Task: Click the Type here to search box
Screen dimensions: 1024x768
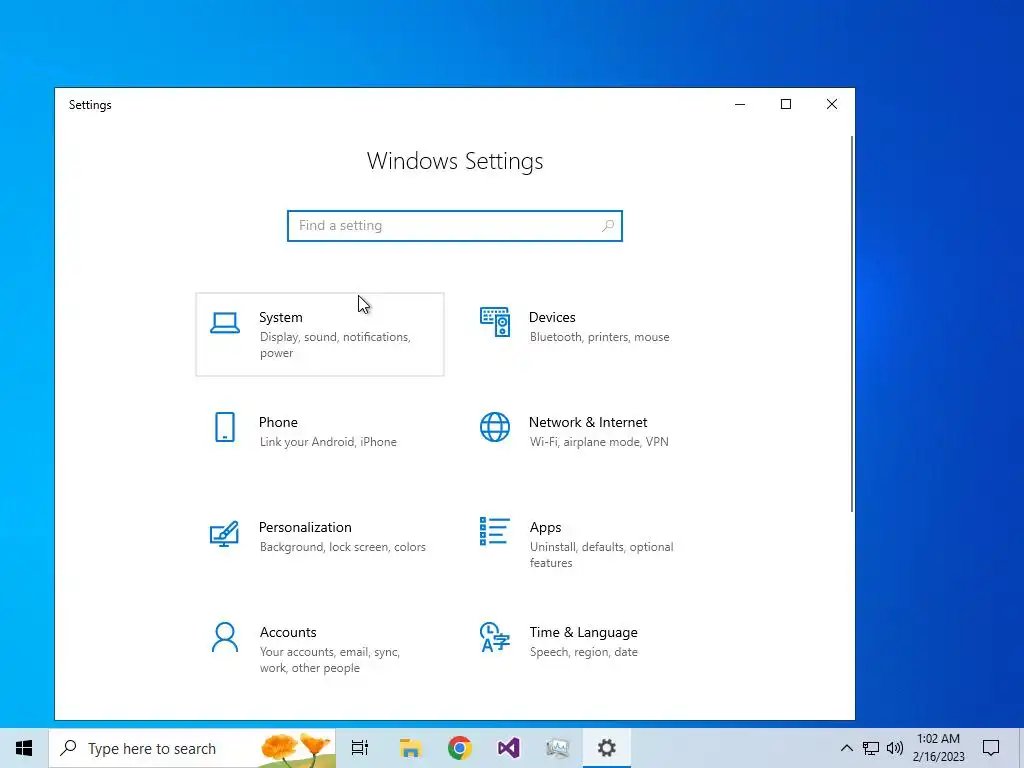Action: coord(193,748)
